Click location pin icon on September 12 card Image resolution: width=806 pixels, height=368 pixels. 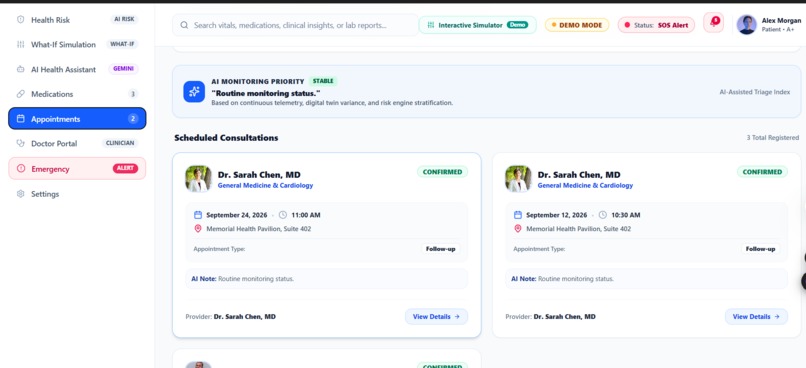click(518, 229)
